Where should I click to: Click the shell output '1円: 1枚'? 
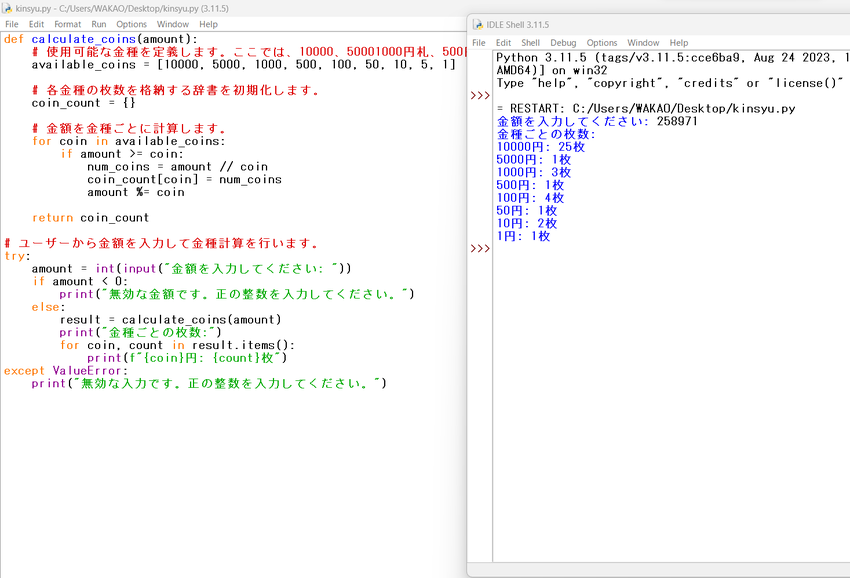click(523, 236)
